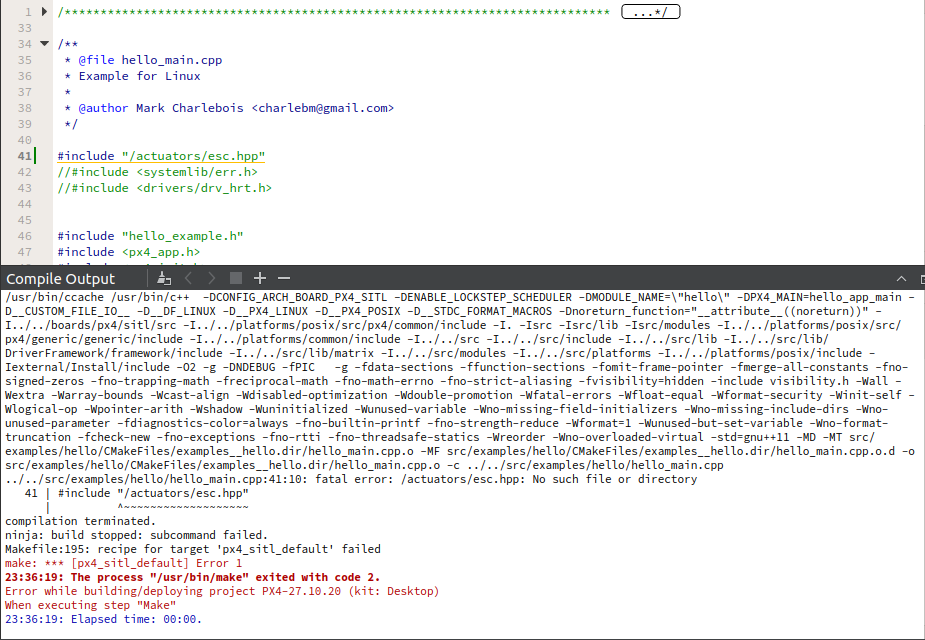Viewport: 925px width, 640px height.
Task: Zoom out Compile Output with minus icon
Action: pos(284,278)
